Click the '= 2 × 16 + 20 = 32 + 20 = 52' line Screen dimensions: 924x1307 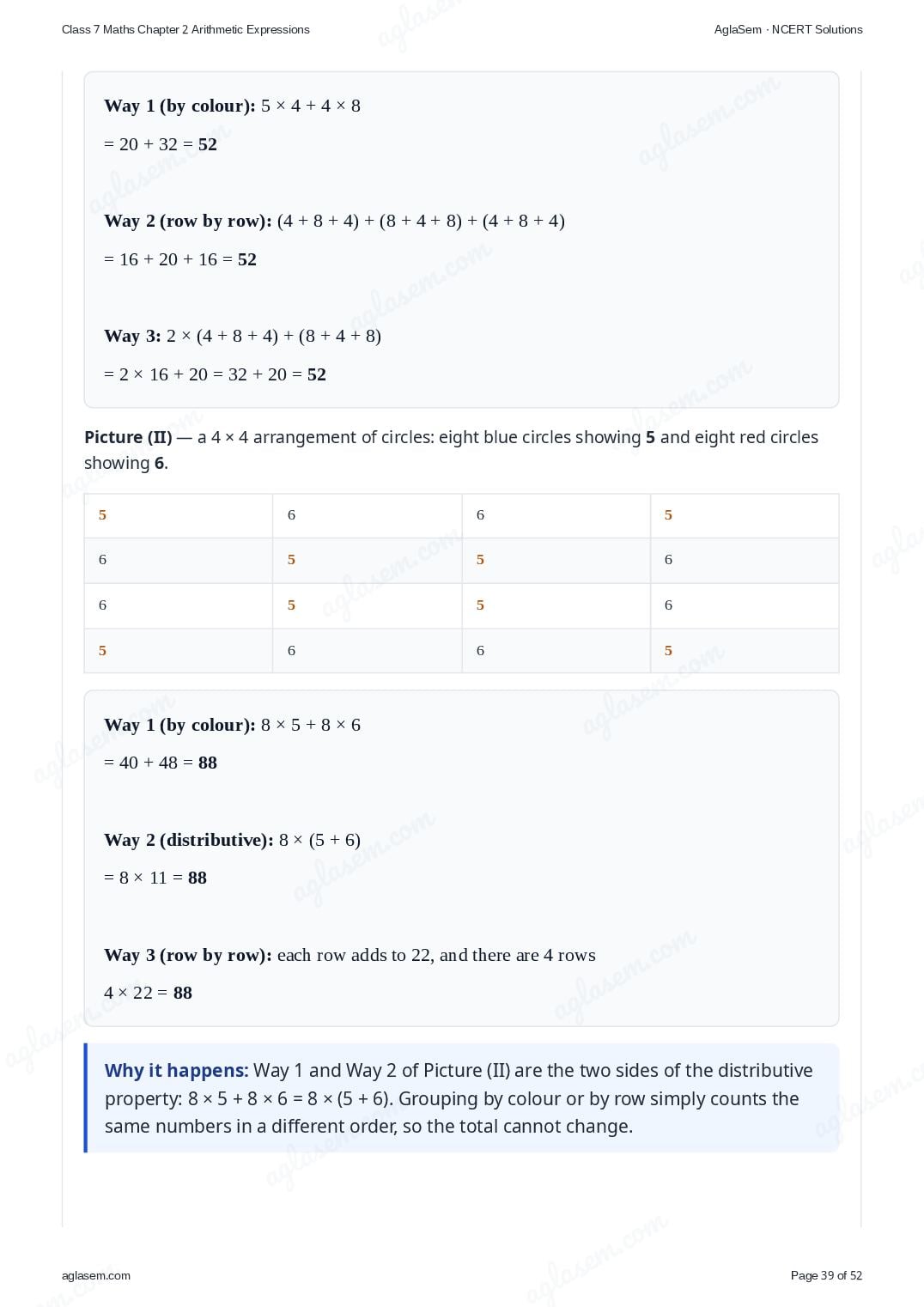(x=215, y=374)
